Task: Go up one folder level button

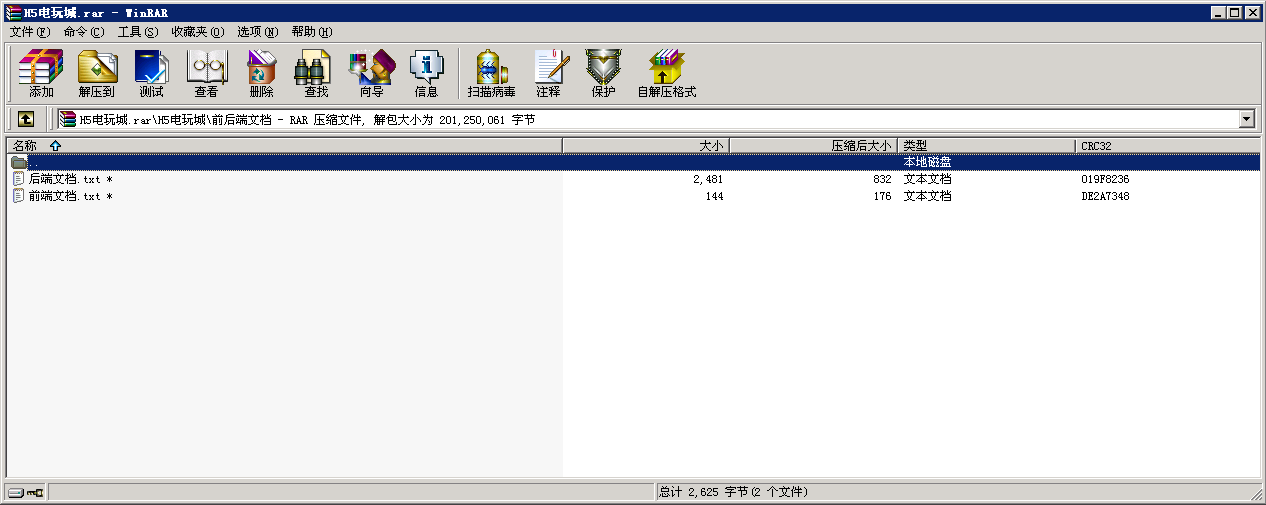Action: click(x=26, y=119)
